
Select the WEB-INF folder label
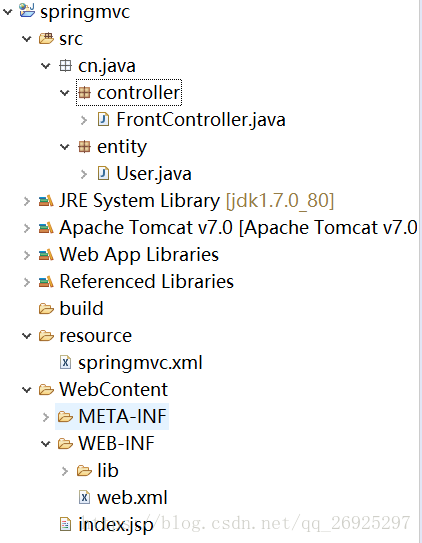(116, 444)
